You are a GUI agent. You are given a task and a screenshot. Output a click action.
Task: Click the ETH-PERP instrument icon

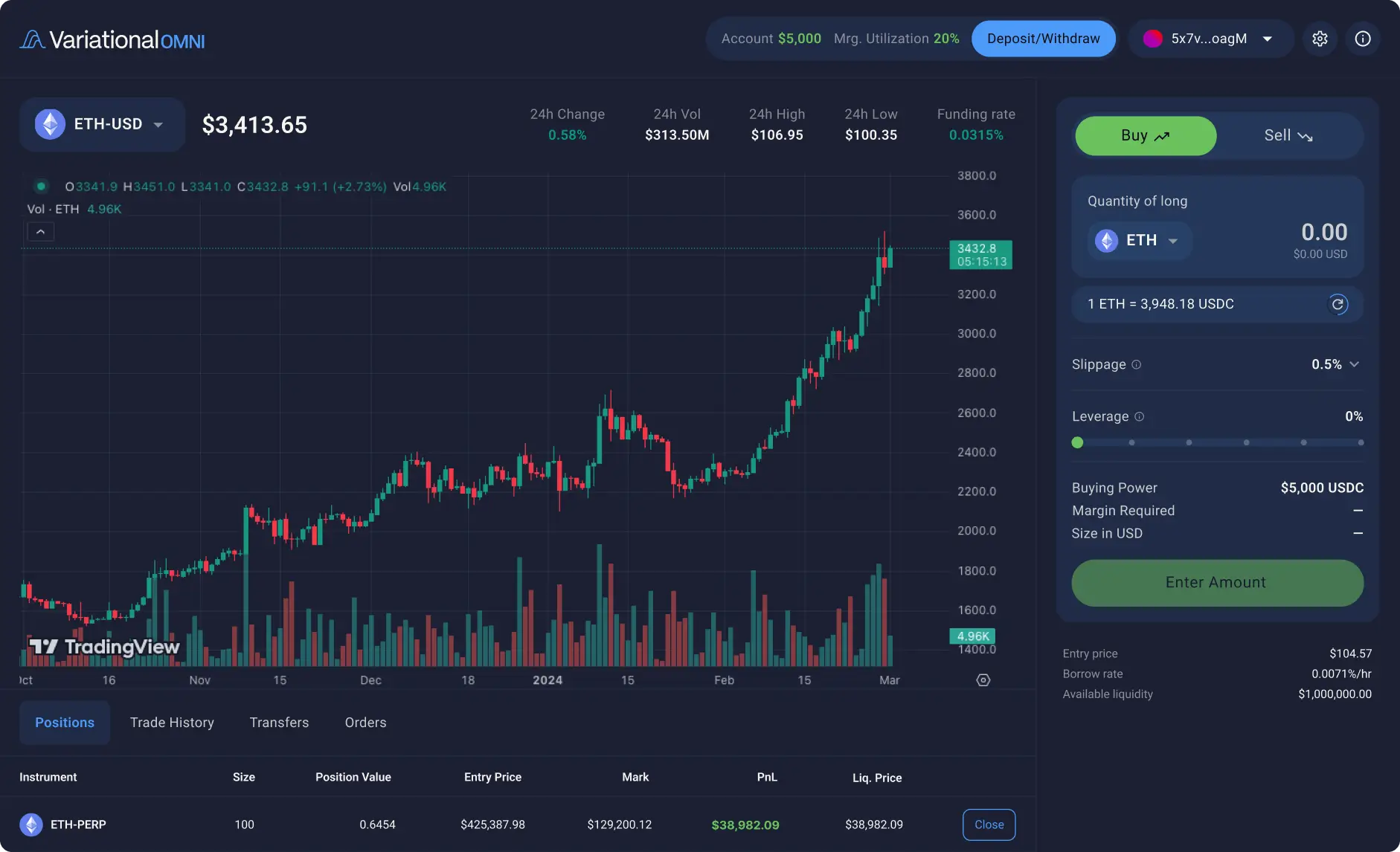pyautogui.click(x=31, y=824)
